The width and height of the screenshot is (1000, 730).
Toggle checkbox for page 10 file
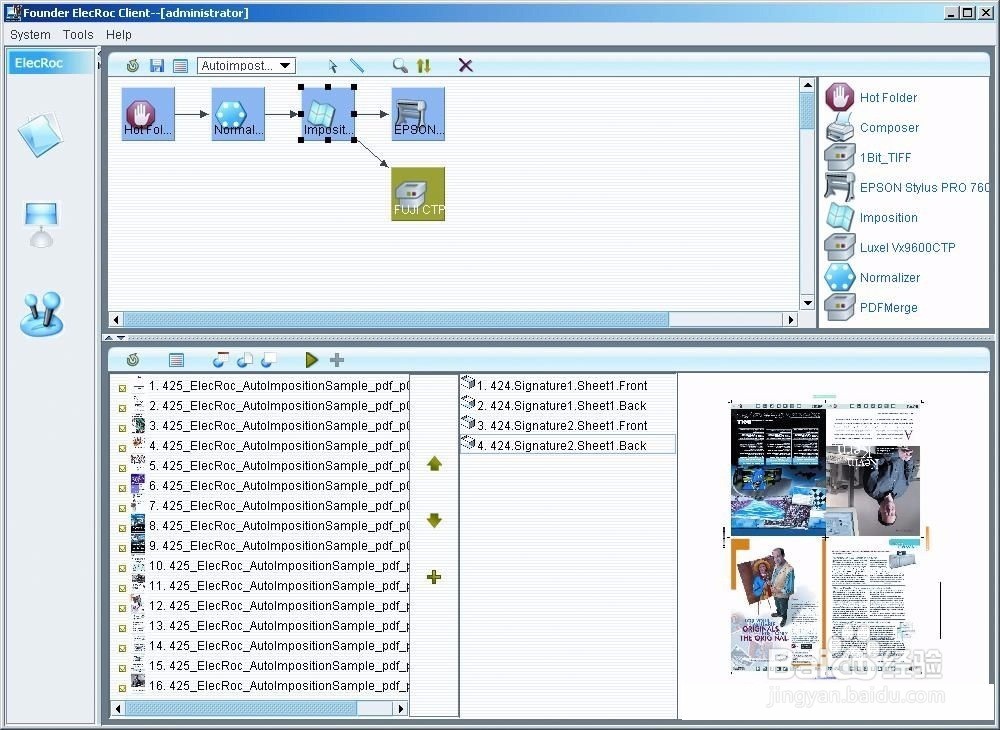coord(122,568)
